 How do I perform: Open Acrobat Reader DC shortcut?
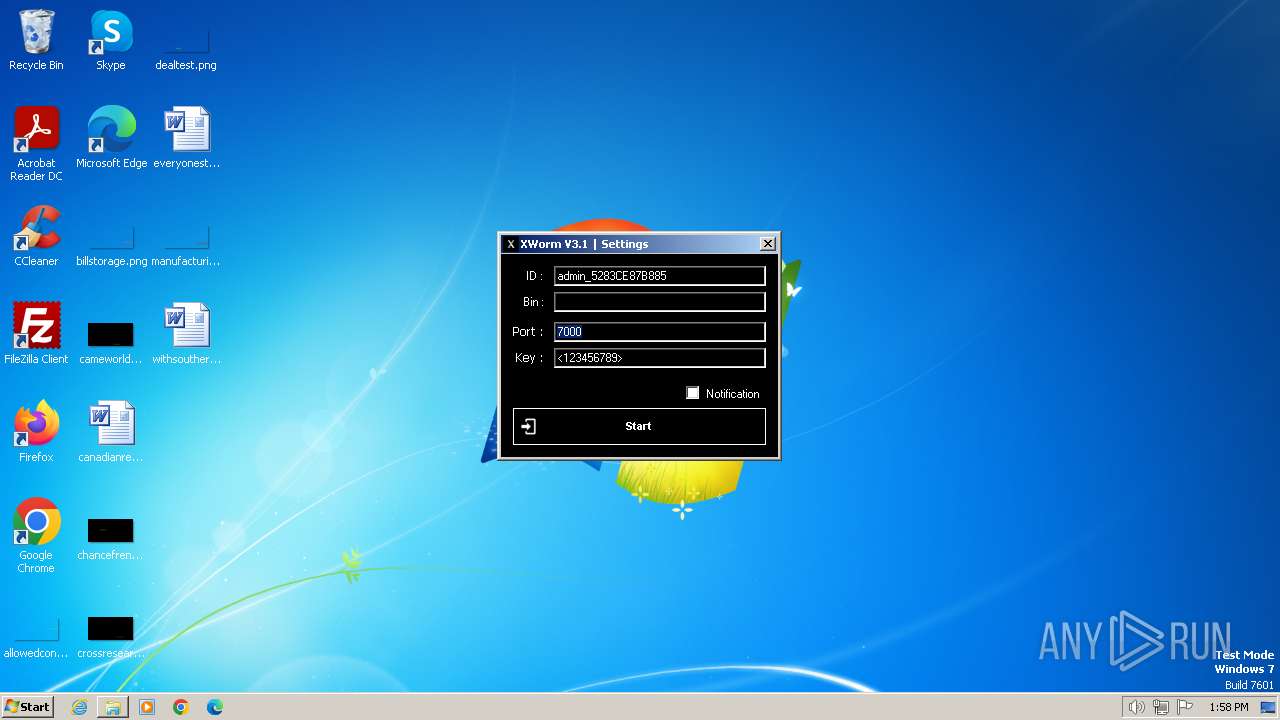pos(36,143)
